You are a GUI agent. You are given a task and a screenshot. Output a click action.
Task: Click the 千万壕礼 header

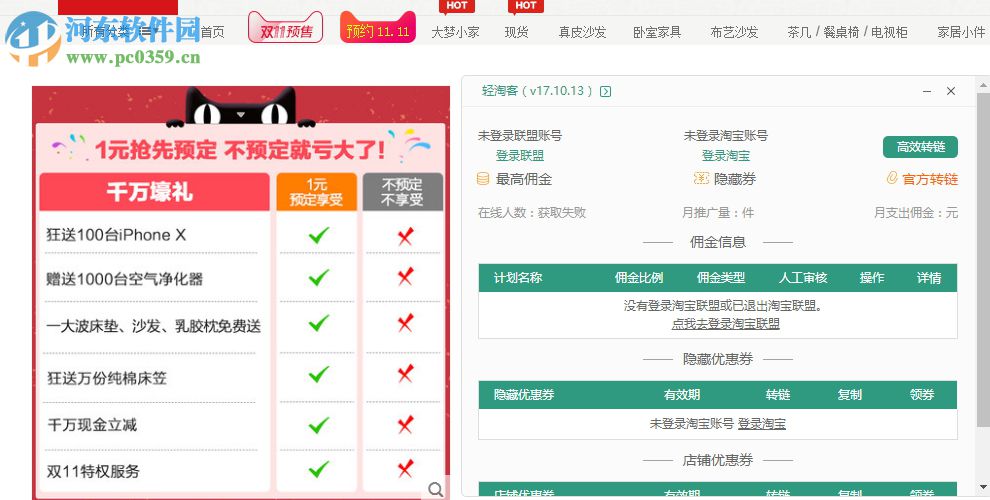154,192
